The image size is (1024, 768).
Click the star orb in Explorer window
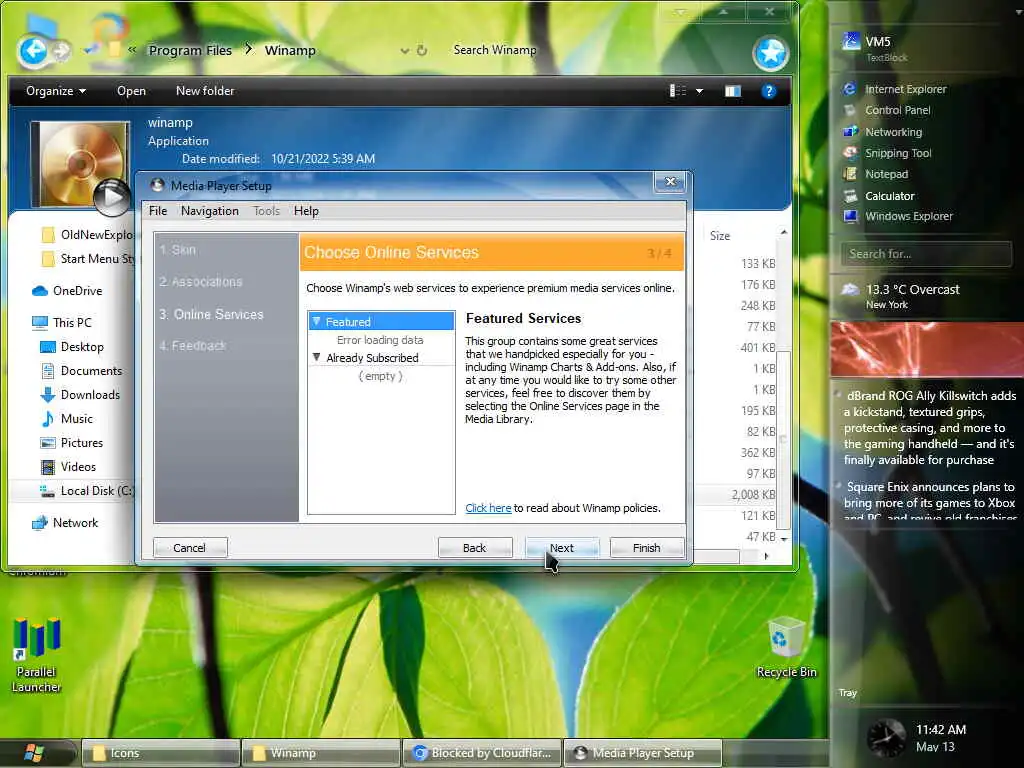point(771,53)
